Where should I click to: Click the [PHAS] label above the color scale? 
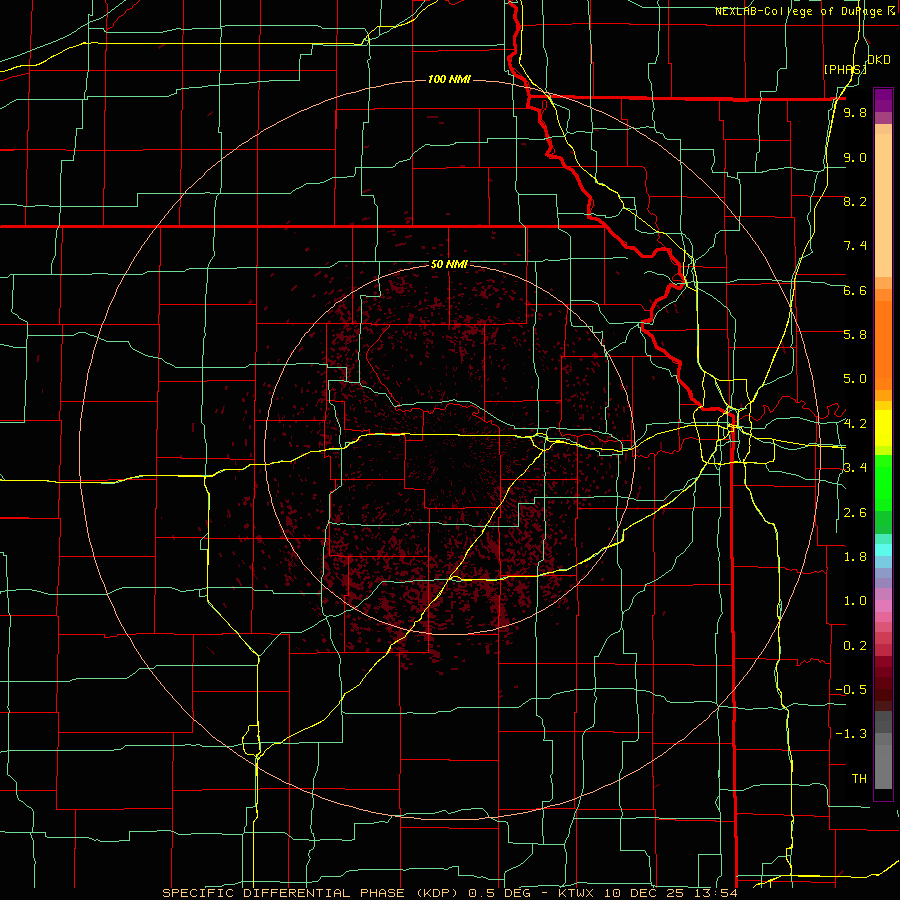[x=845, y=69]
